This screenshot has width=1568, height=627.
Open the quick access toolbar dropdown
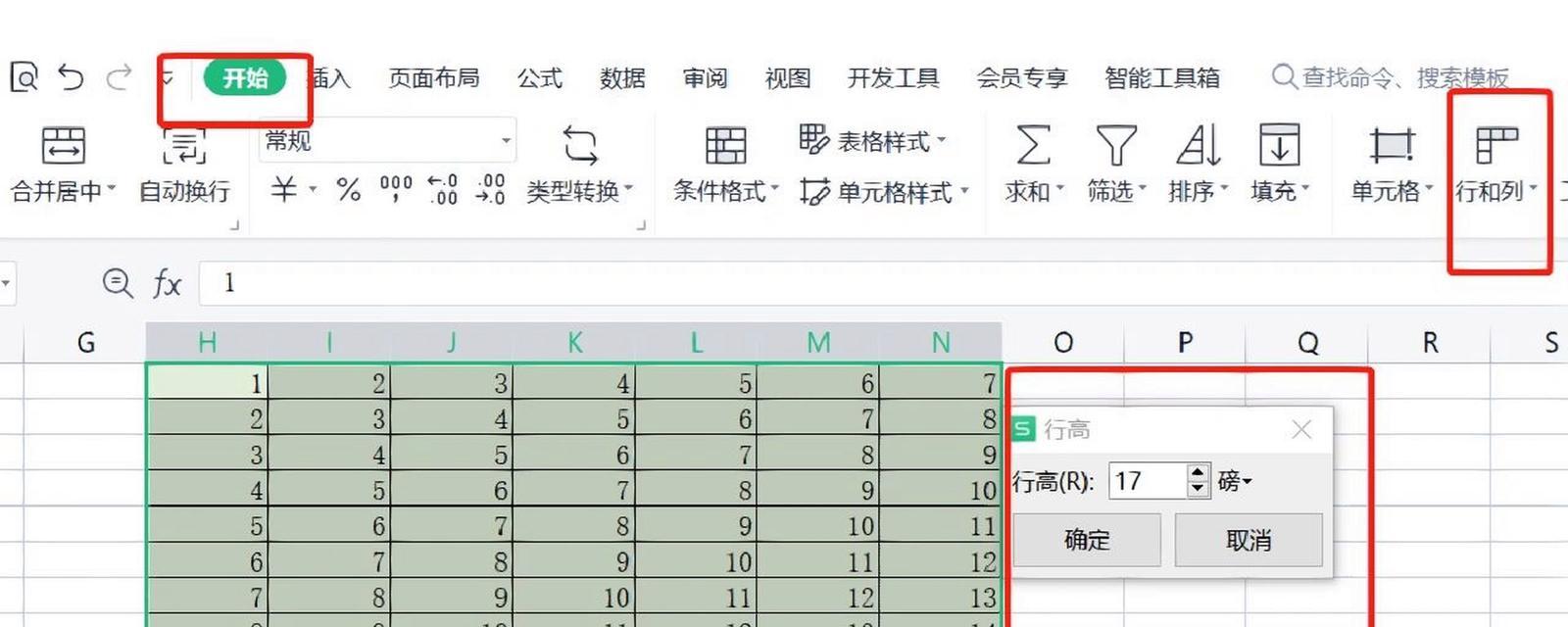(167, 77)
